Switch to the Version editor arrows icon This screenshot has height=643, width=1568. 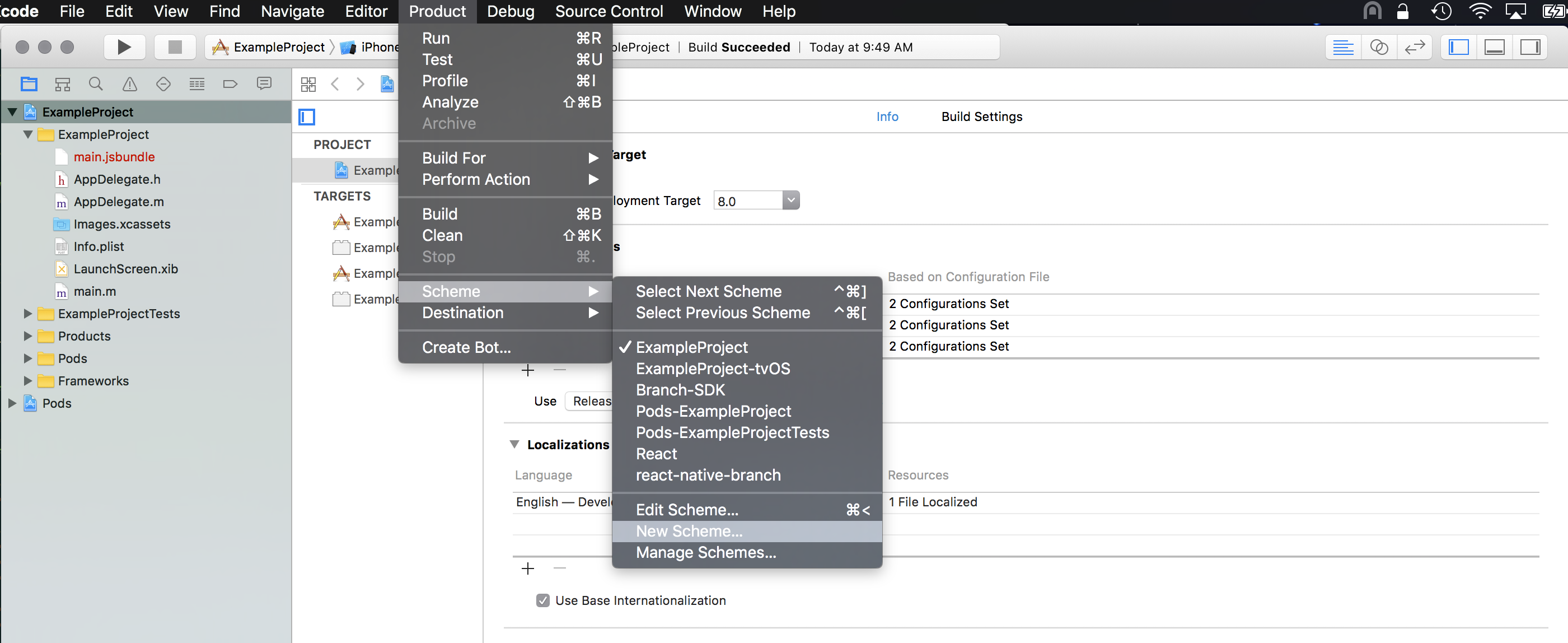tap(1414, 48)
